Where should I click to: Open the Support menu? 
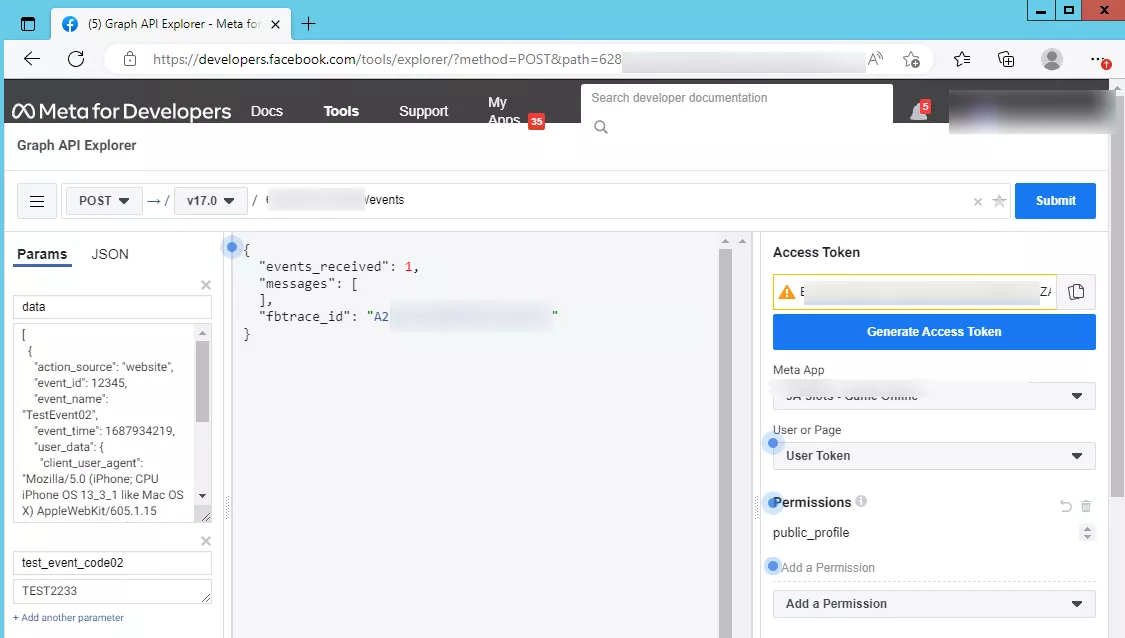[423, 111]
